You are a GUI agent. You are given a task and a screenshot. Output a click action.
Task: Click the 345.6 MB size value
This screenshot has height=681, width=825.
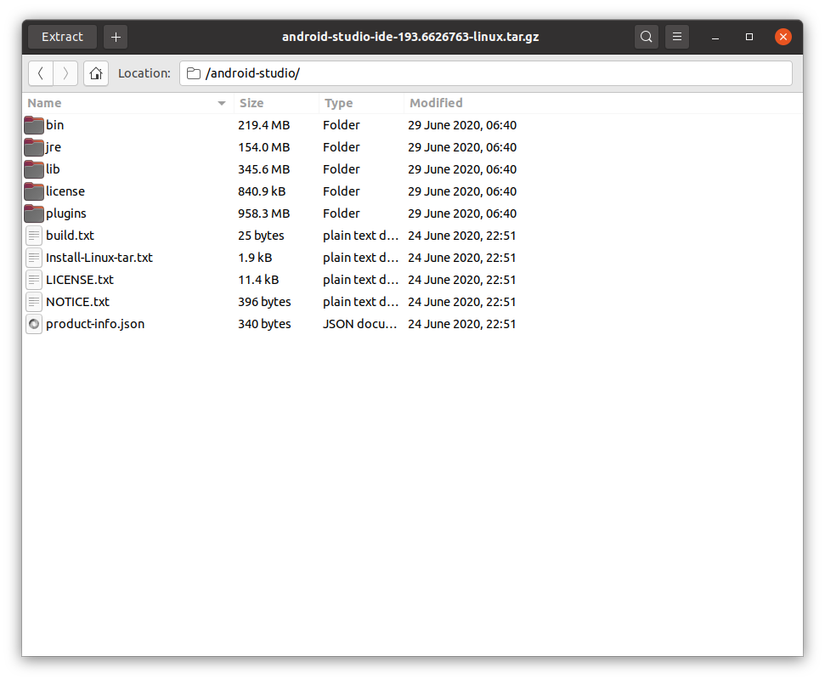tap(264, 169)
